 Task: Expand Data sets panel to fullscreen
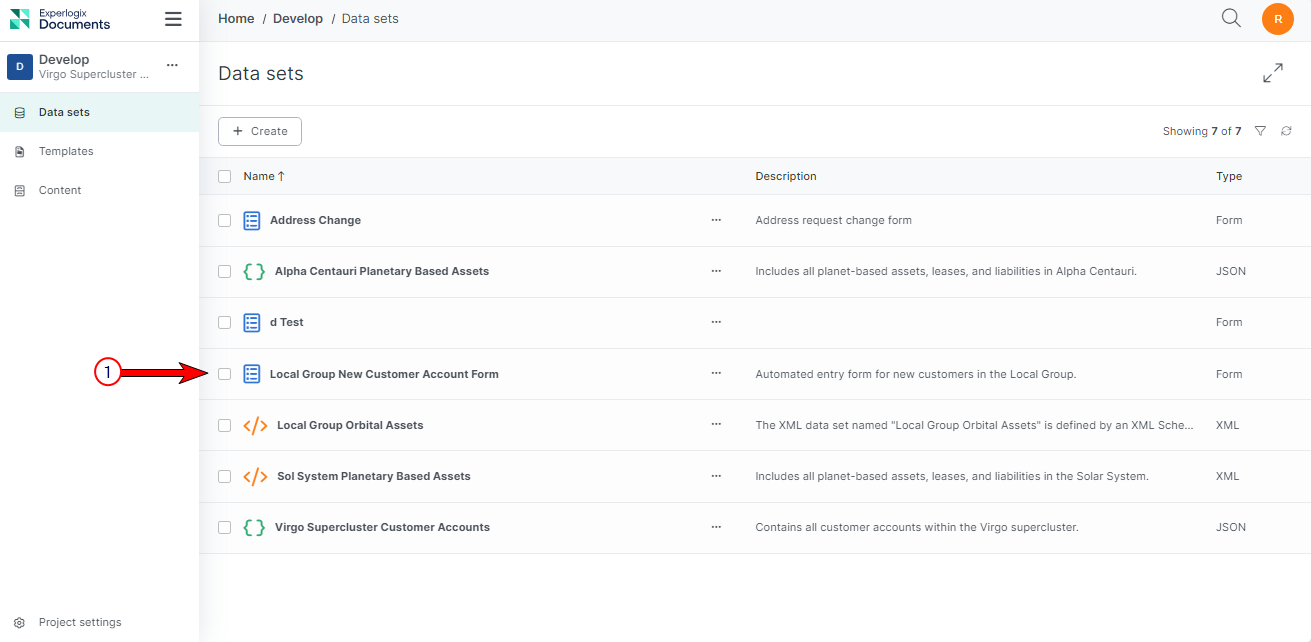click(1272, 73)
